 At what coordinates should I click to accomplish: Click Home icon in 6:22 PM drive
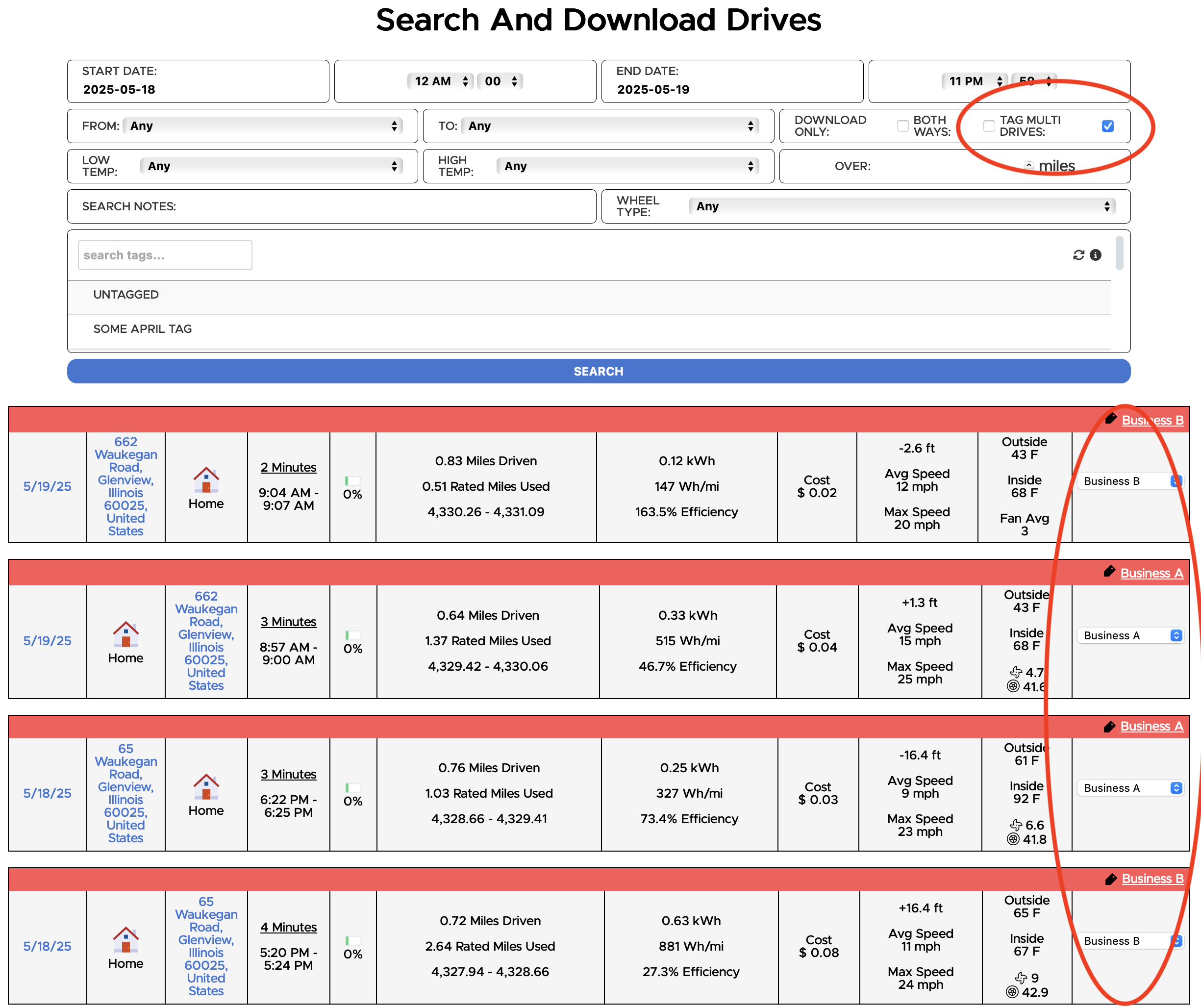(x=206, y=786)
